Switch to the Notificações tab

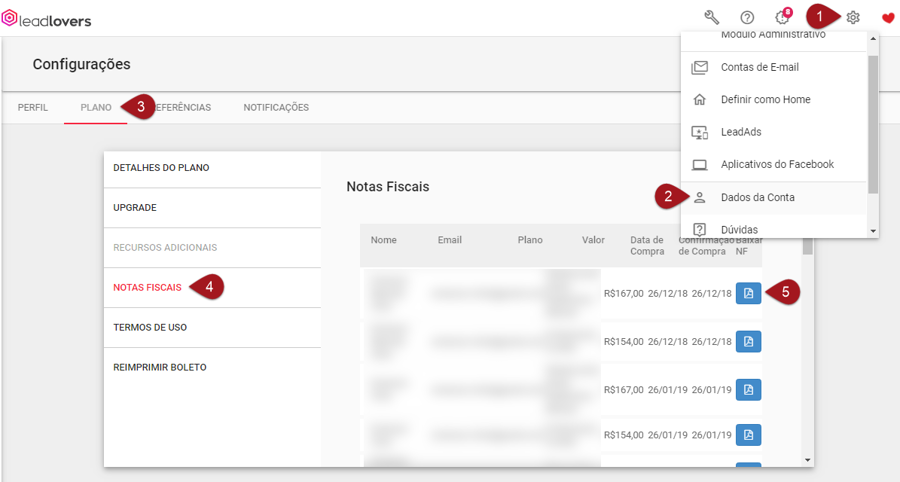pyautogui.click(x=276, y=108)
